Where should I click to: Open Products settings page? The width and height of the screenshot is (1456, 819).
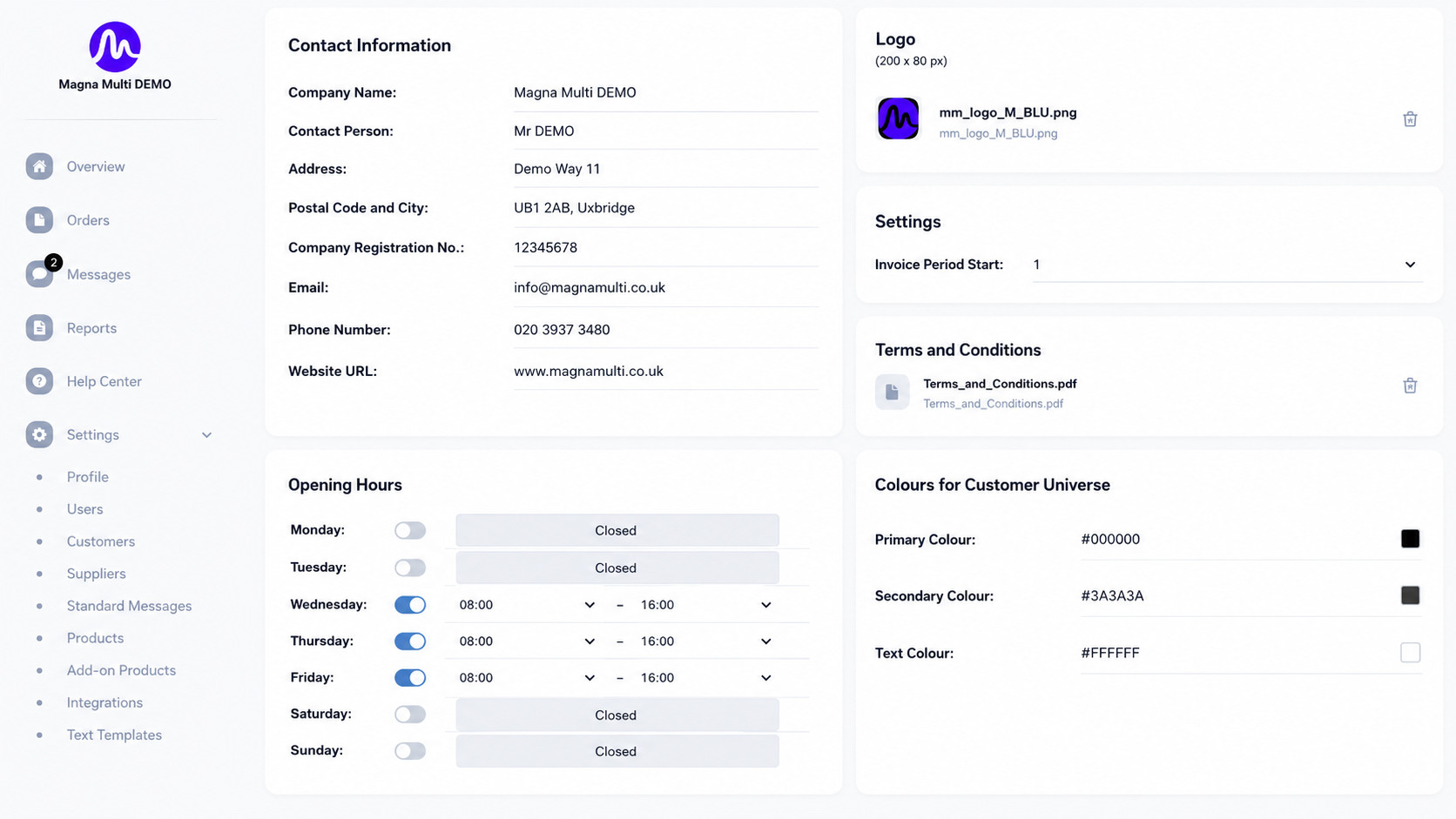click(x=95, y=638)
